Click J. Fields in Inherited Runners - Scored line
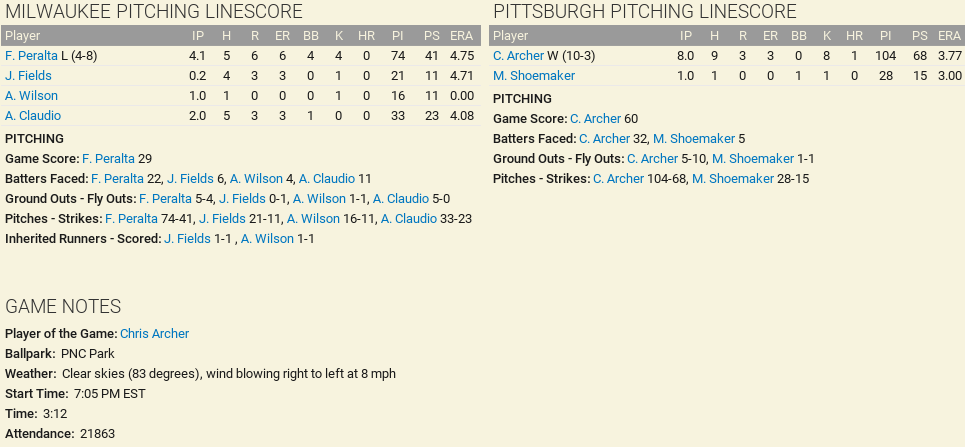This screenshot has width=965, height=447. pyautogui.click(x=187, y=239)
